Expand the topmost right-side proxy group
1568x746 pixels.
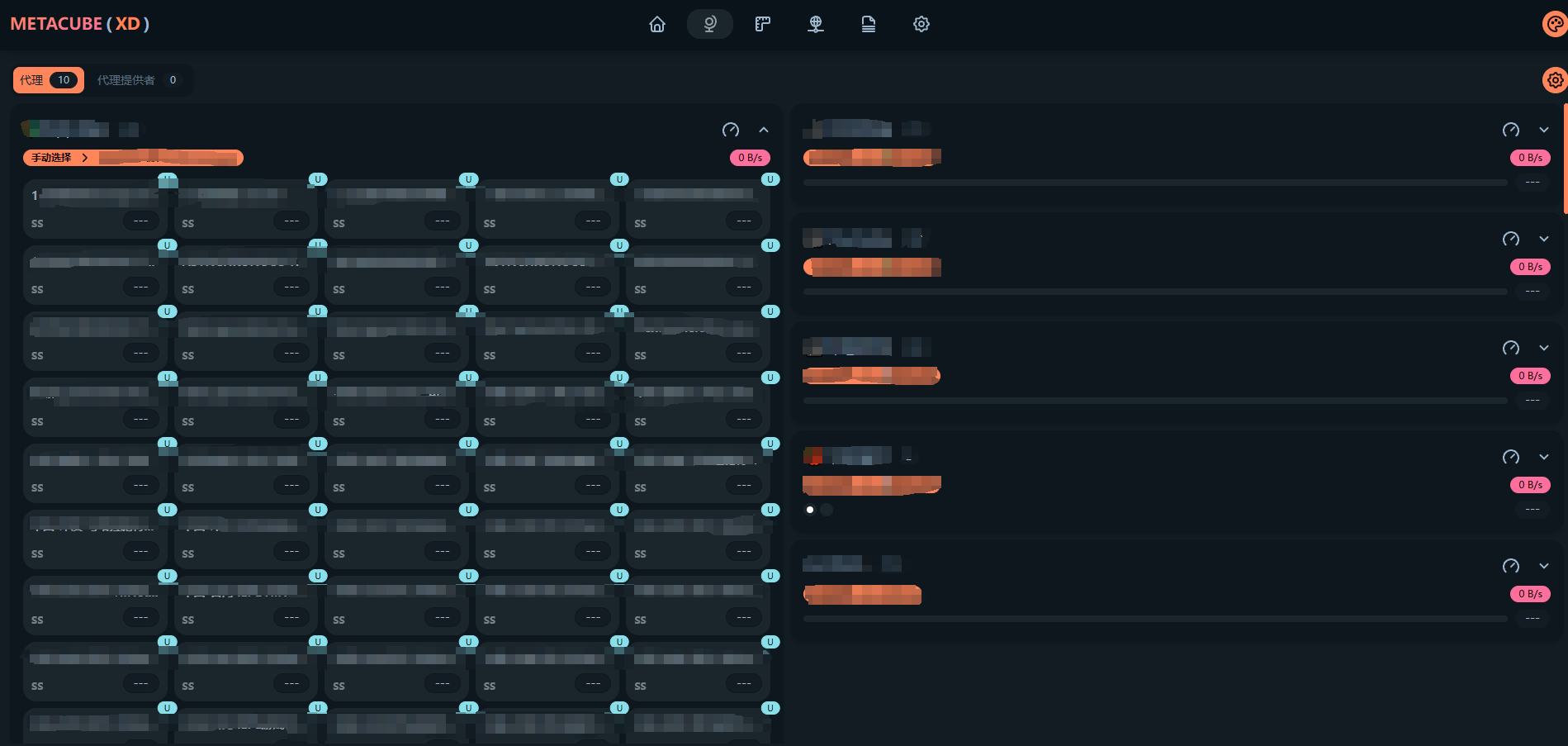click(x=1544, y=130)
